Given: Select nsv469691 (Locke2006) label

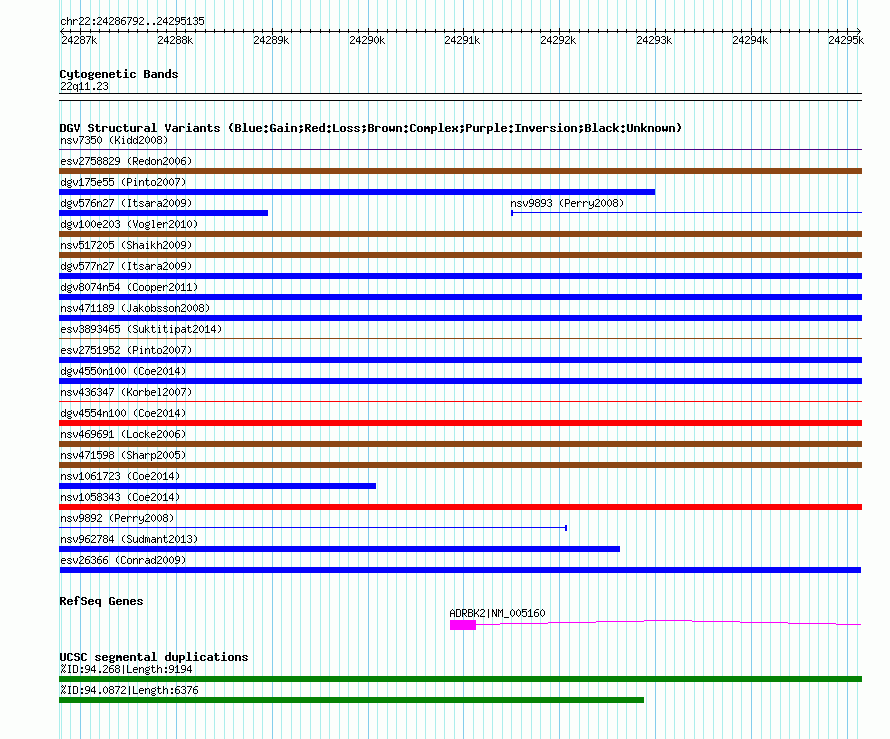Looking at the screenshot, I should pyautogui.click(x=123, y=434).
